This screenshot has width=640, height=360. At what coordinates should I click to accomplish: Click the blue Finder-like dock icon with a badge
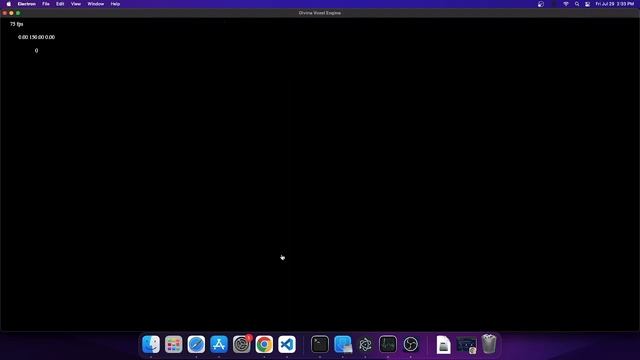tap(343, 344)
